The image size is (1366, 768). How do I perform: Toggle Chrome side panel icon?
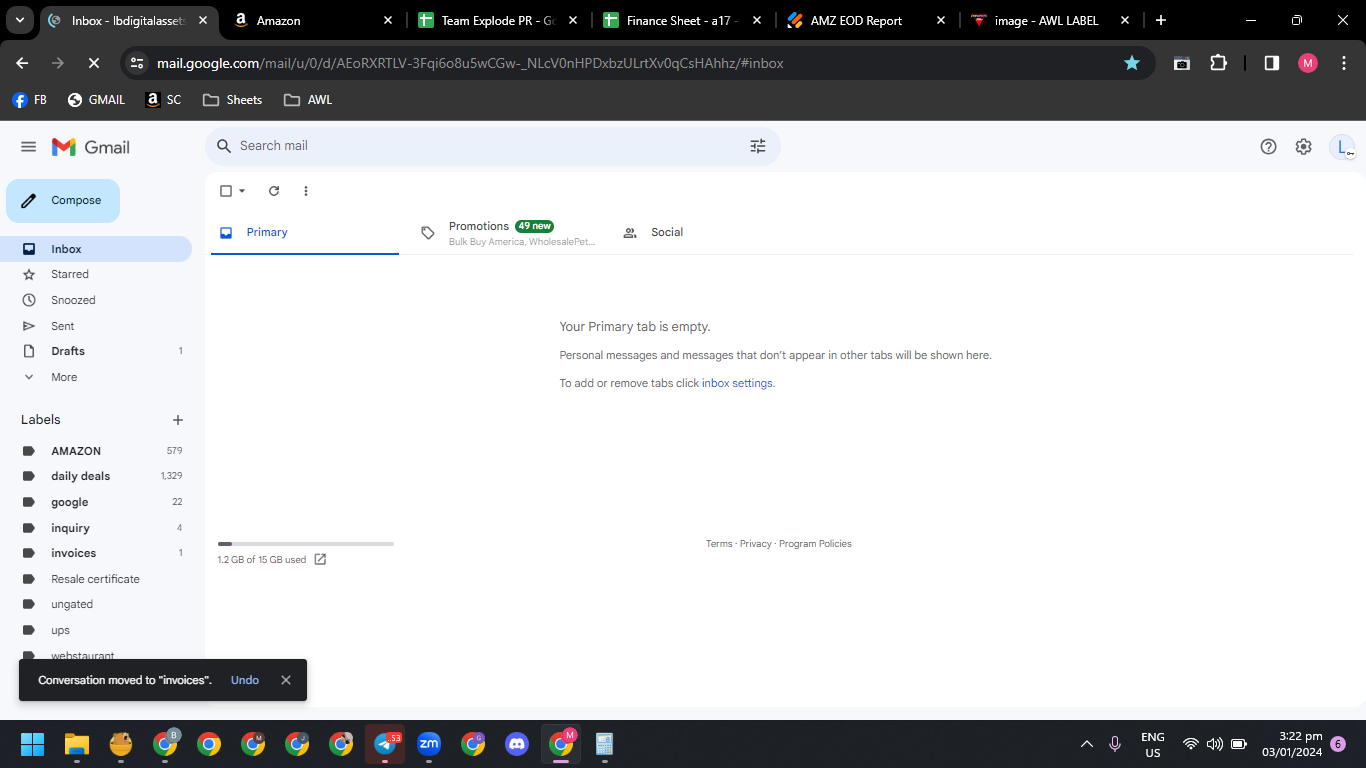click(1271, 63)
